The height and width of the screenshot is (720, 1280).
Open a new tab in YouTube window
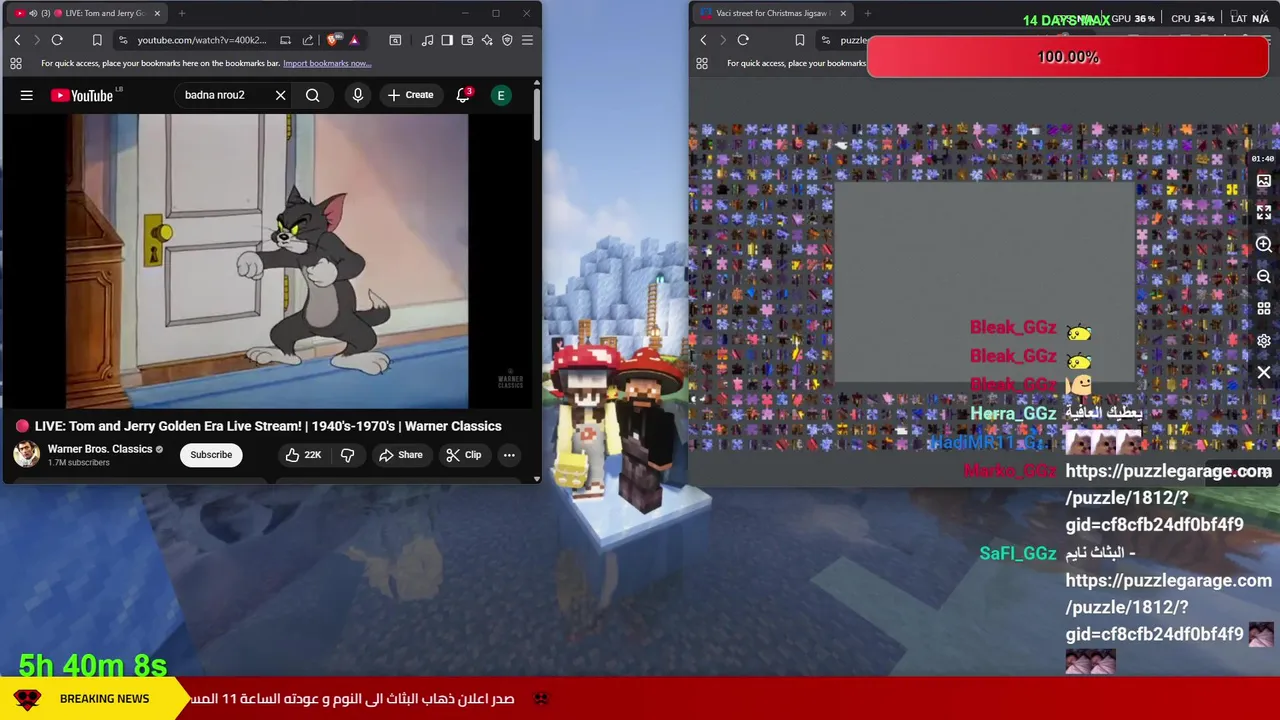(182, 13)
